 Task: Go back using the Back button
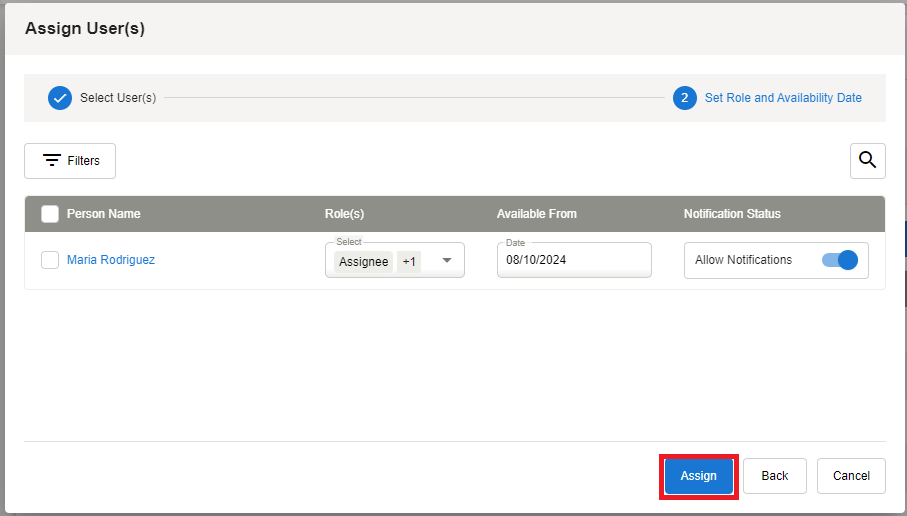pyautogui.click(x=774, y=476)
